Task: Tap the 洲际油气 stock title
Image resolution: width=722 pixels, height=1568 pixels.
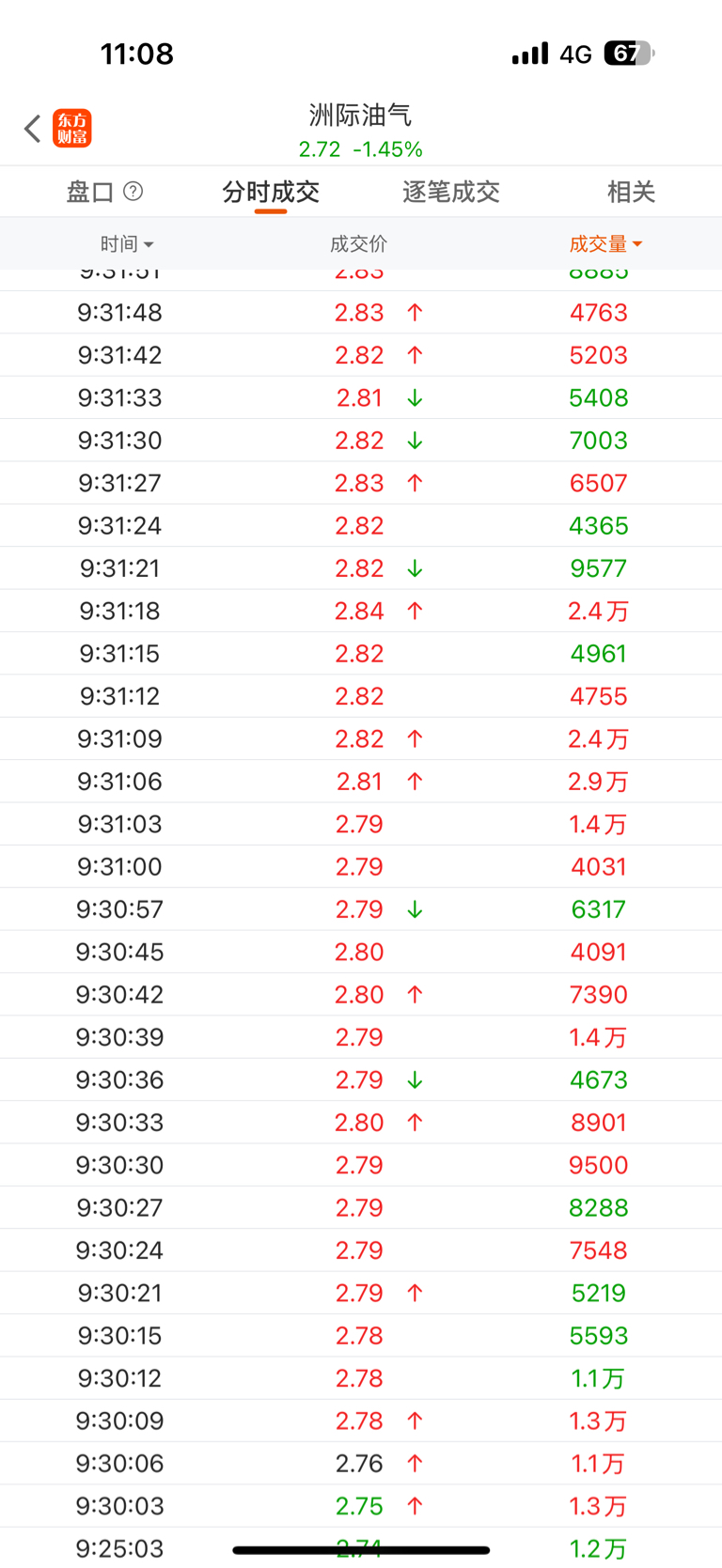Action: click(x=360, y=116)
